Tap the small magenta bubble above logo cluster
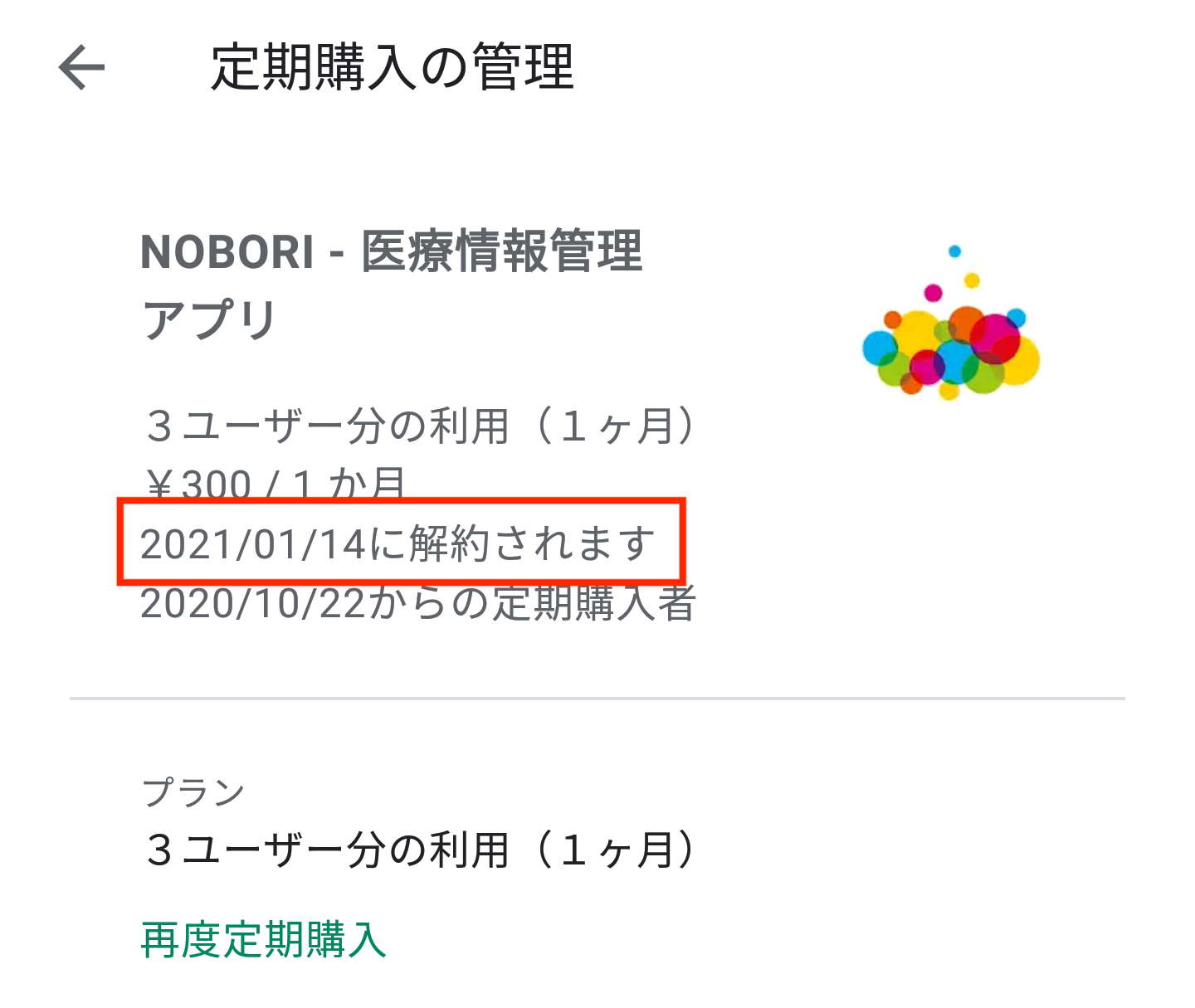1195x1008 pixels. click(934, 292)
